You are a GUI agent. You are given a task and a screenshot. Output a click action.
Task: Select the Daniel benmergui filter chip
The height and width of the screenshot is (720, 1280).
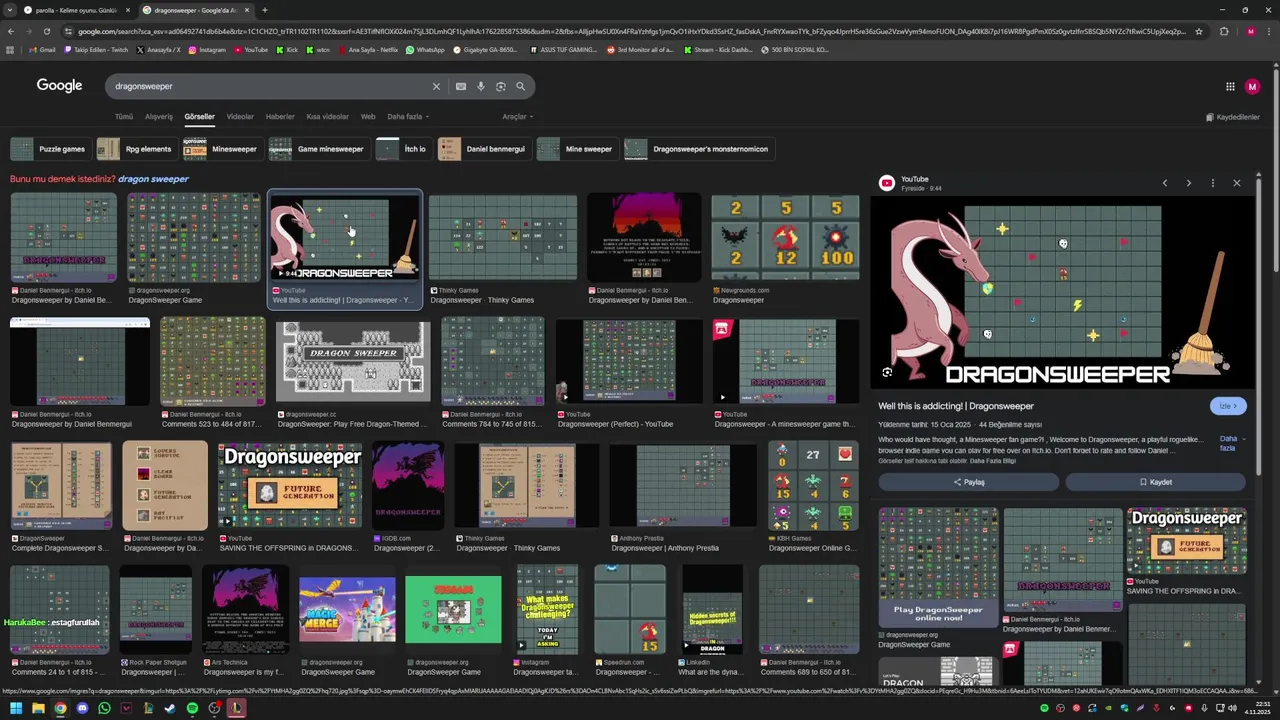pyautogui.click(x=484, y=149)
